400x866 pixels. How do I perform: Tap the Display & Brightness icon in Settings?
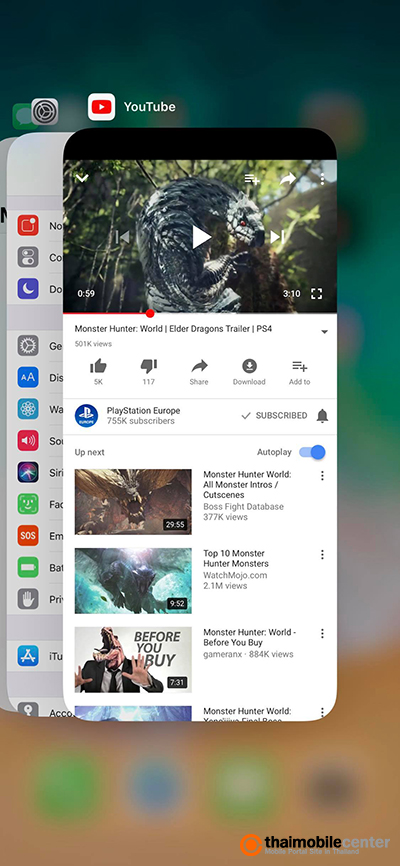[x=28, y=377]
